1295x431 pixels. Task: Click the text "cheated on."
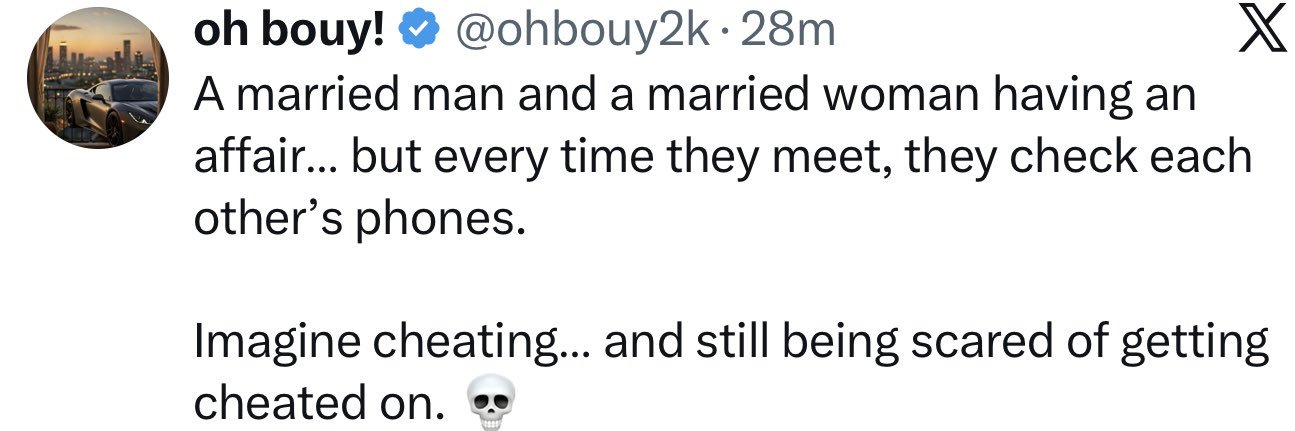(317, 403)
